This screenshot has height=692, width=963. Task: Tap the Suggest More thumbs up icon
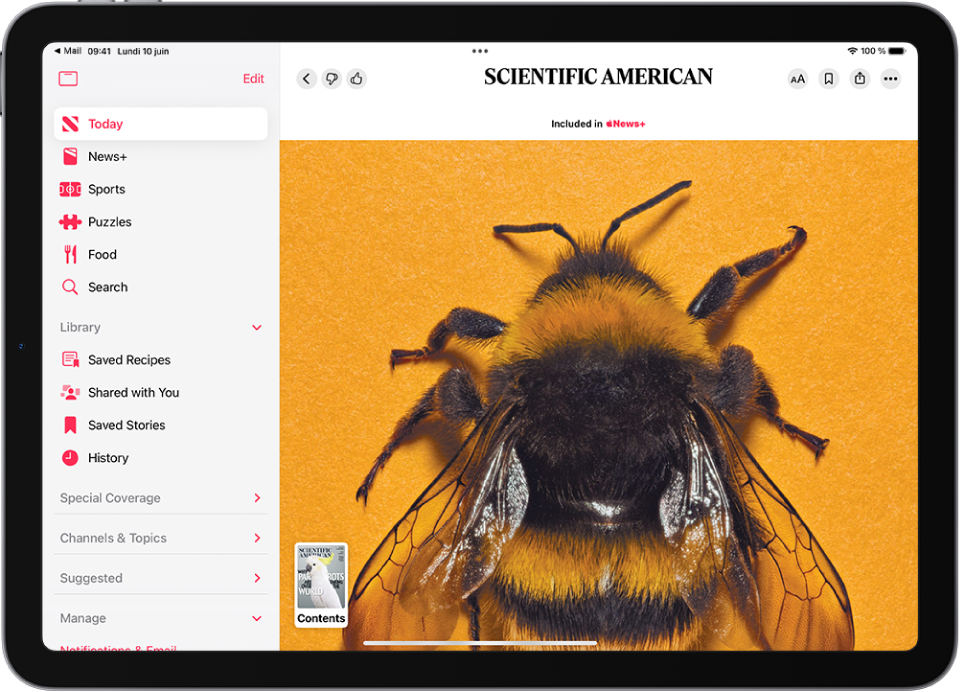tap(357, 78)
